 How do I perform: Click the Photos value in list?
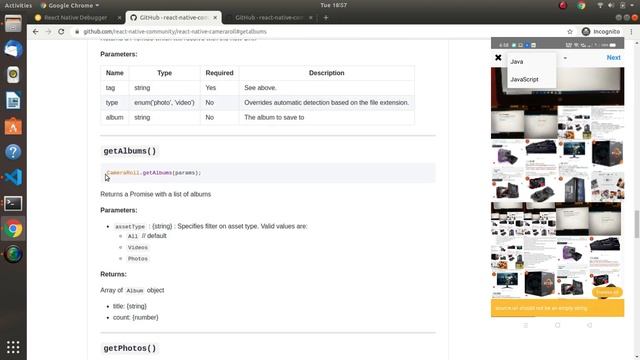tap(138, 259)
